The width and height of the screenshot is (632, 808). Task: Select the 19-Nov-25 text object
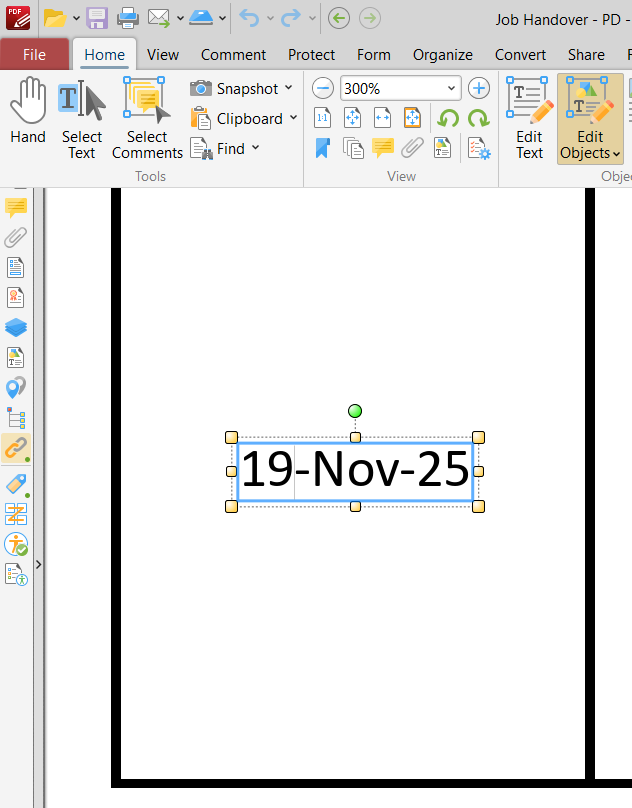point(355,470)
